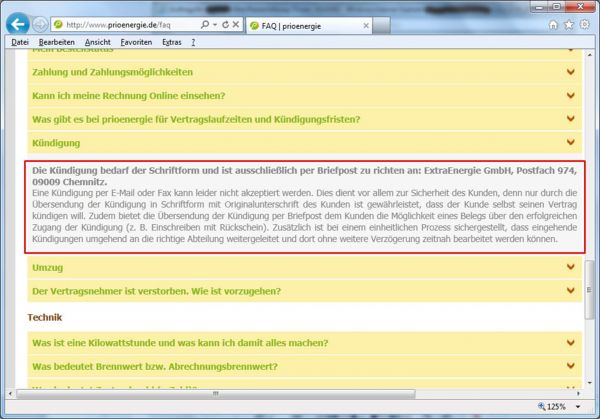Open 'Kann ich meine Rechnung Online einsehen?'
This screenshot has height=419, width=600.
(129, 96)
